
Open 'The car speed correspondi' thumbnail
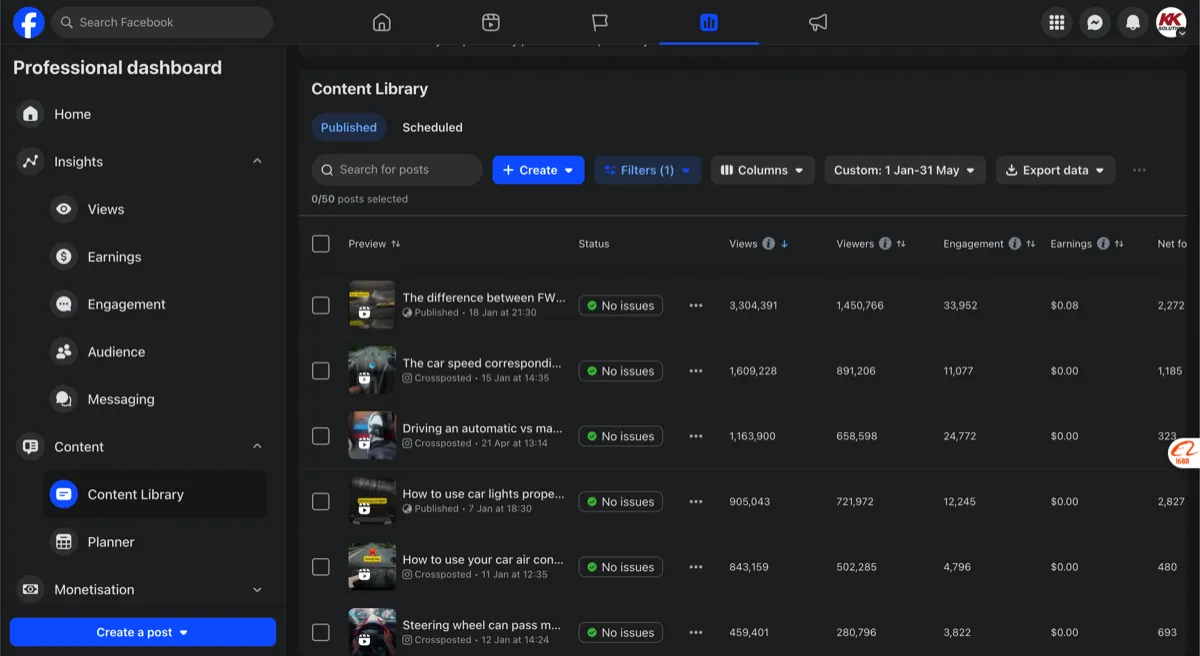[x=372, y=371]
